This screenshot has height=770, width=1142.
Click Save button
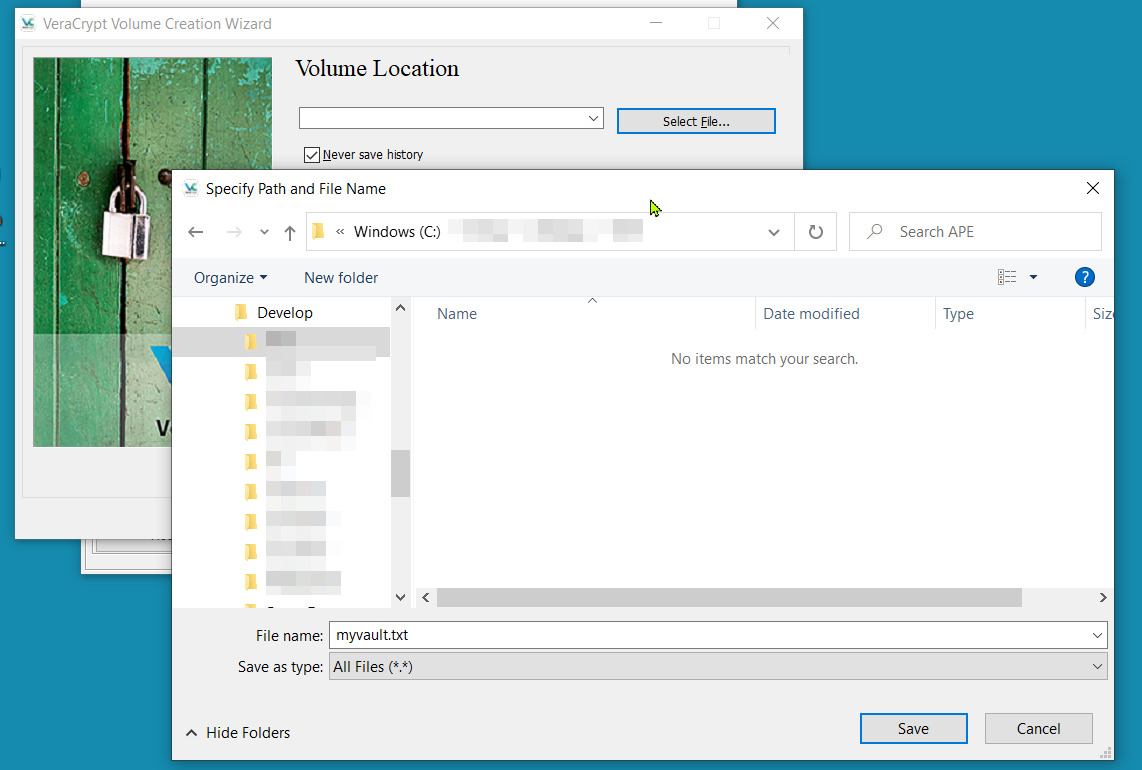(913, 728)
